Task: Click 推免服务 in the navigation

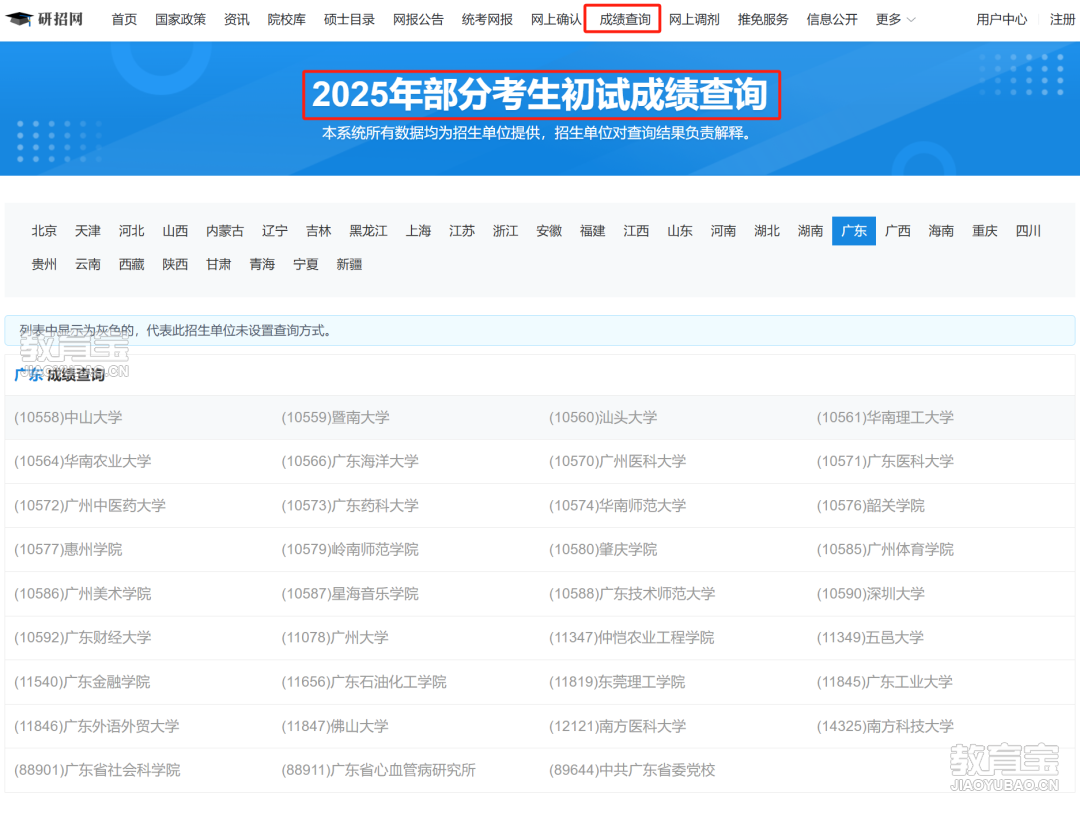Action: [x=762, y=19]
